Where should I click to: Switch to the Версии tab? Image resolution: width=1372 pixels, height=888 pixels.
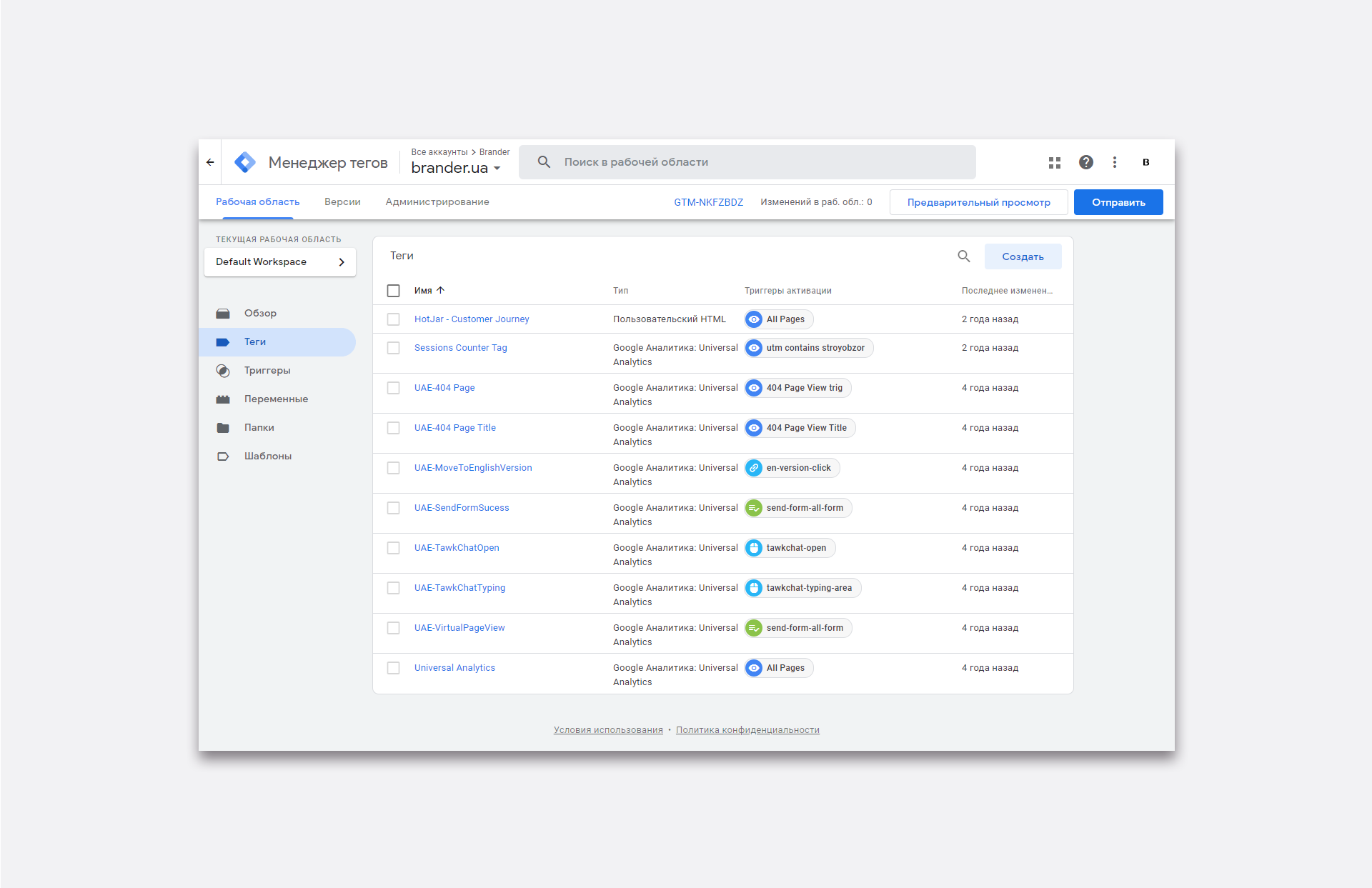(342, 202)
